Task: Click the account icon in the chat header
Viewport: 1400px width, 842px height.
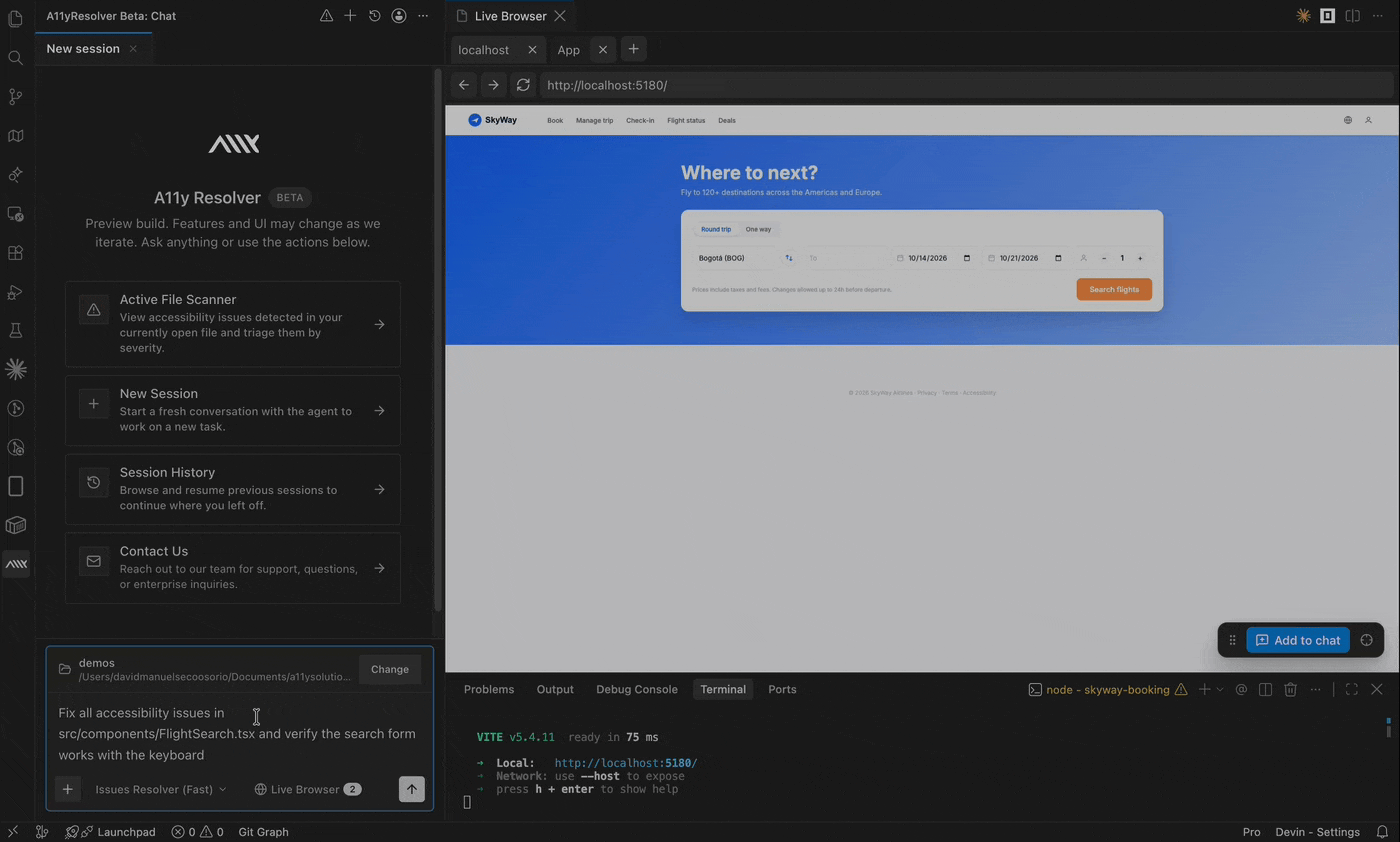Action: (x=399, y=16)
